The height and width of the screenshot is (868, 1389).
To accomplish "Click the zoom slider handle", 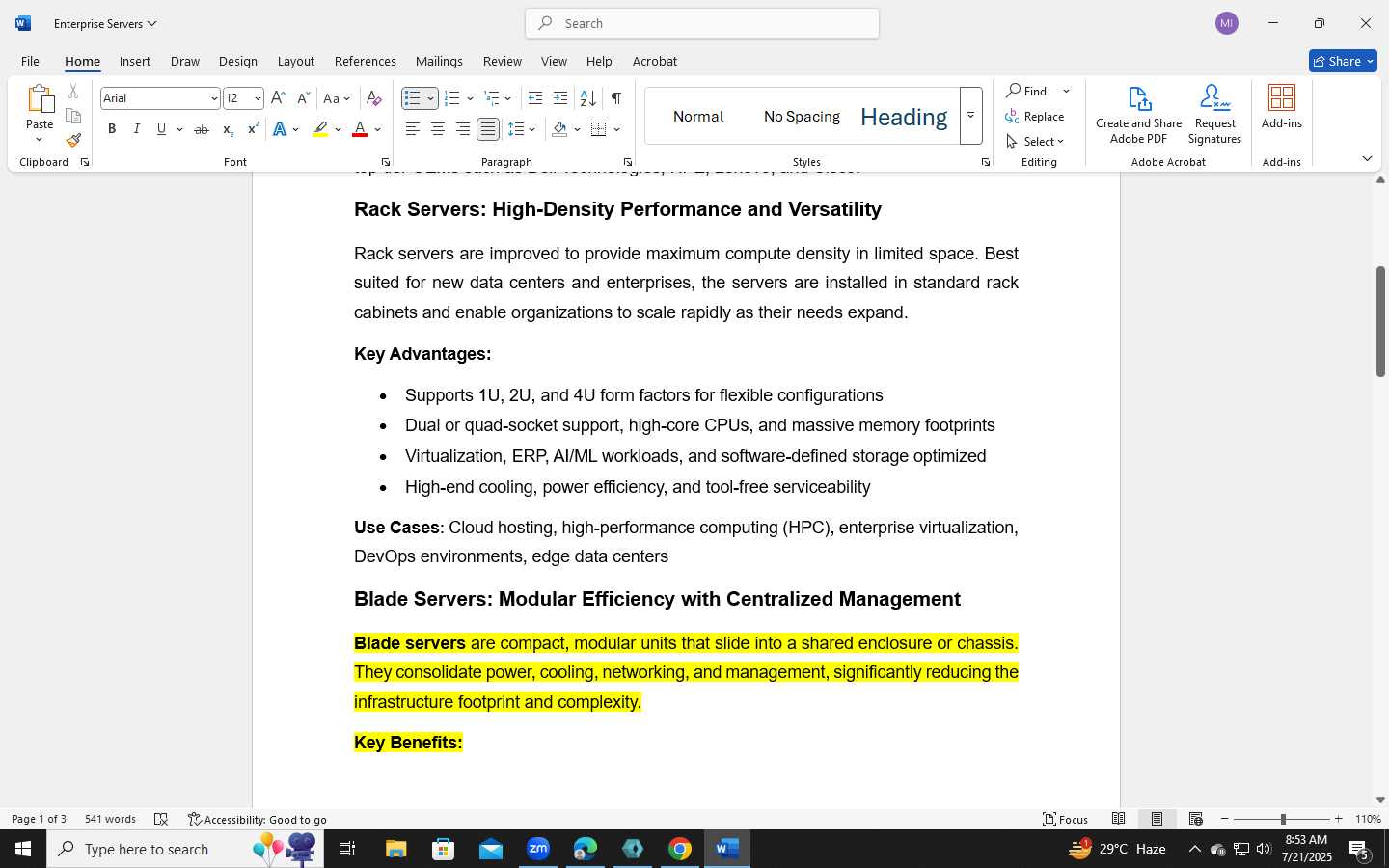I will pyautogui.click(x=1283, y=819).
